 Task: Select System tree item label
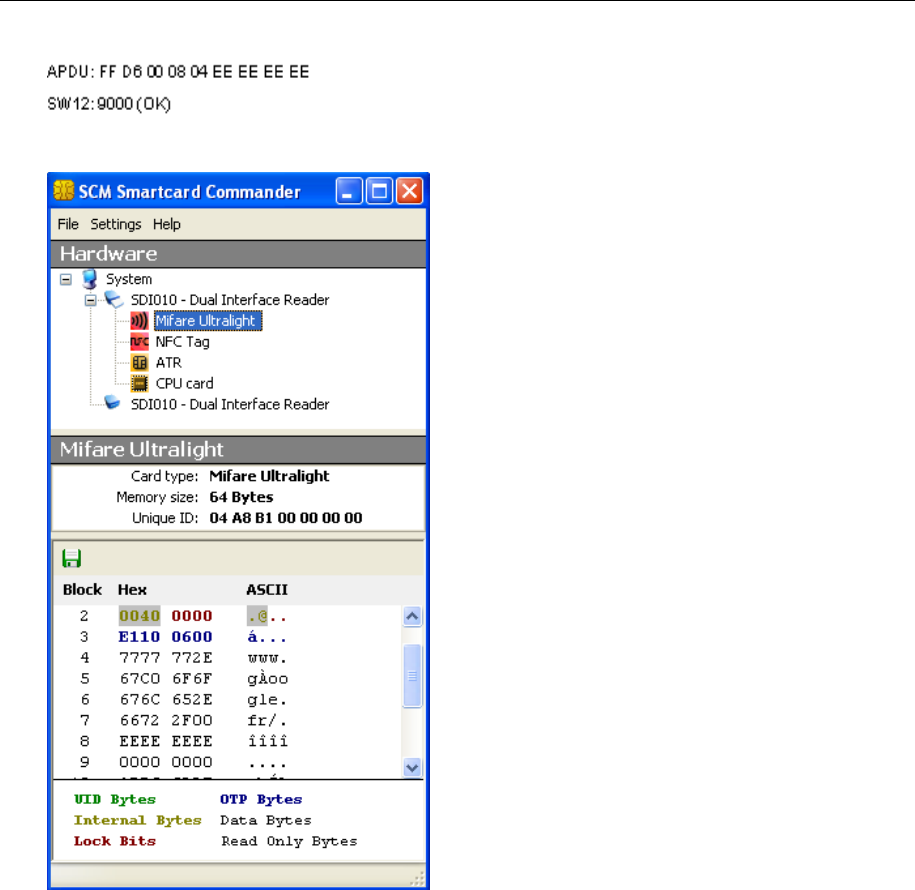(129, 279)
